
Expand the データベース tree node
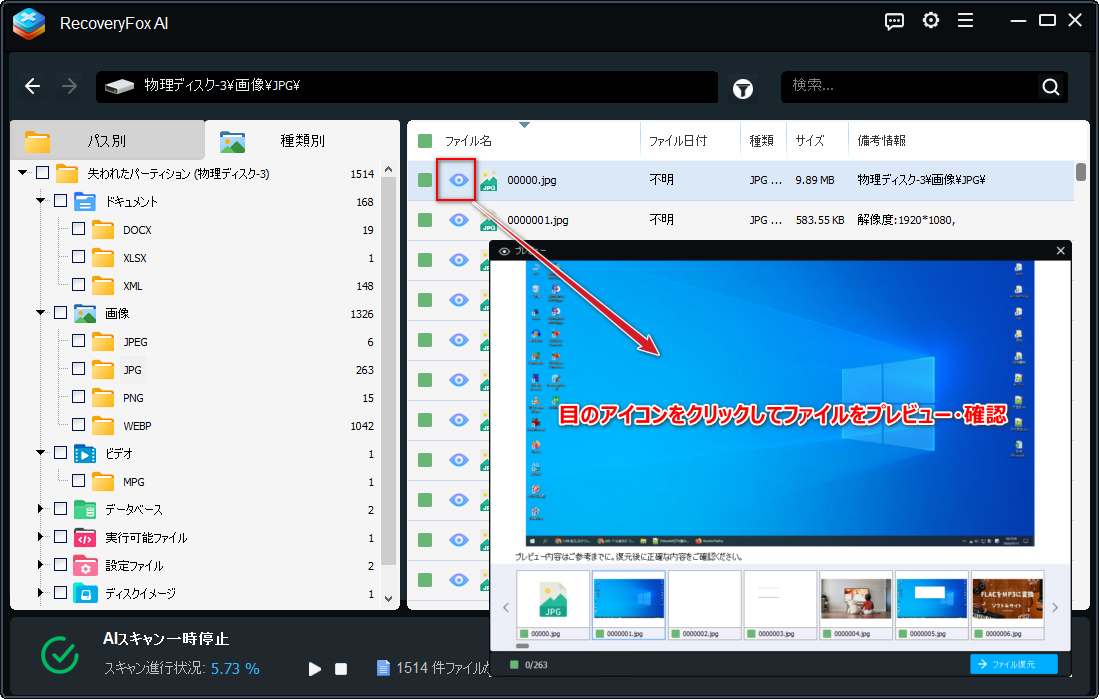pyautogui.click(x=41, y=509)
